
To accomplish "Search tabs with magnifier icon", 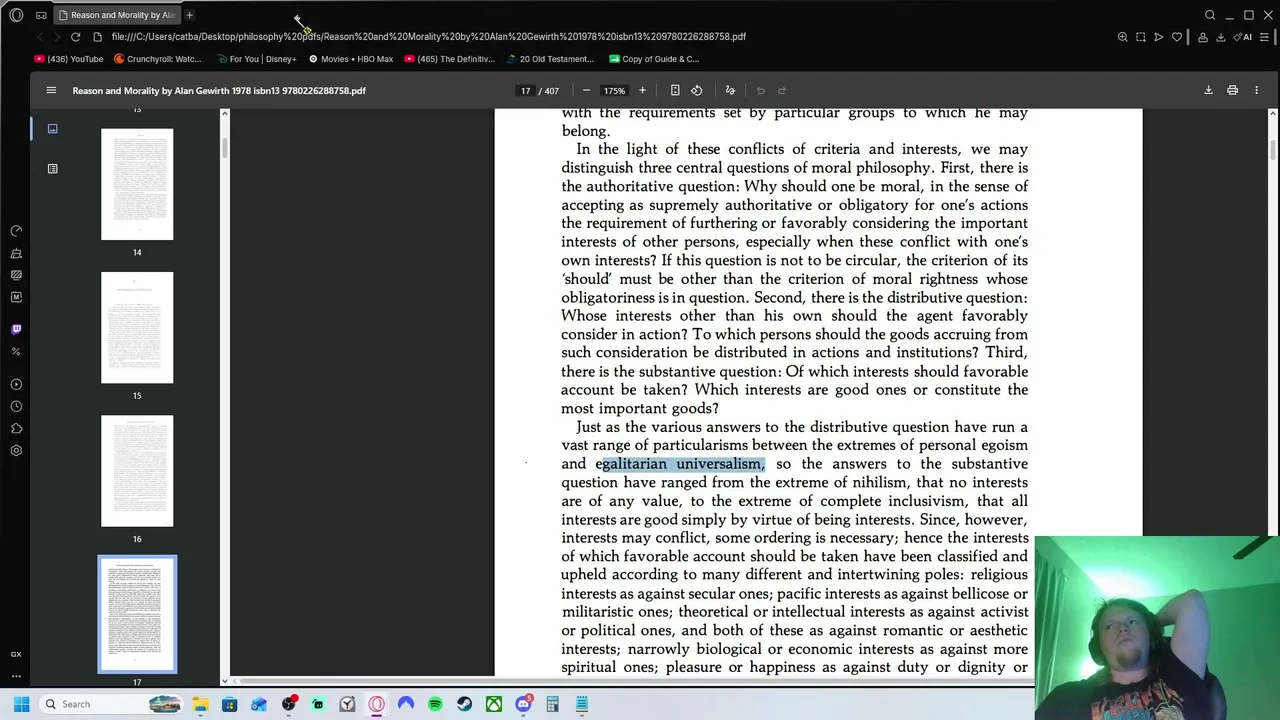I will (1210, 15).
